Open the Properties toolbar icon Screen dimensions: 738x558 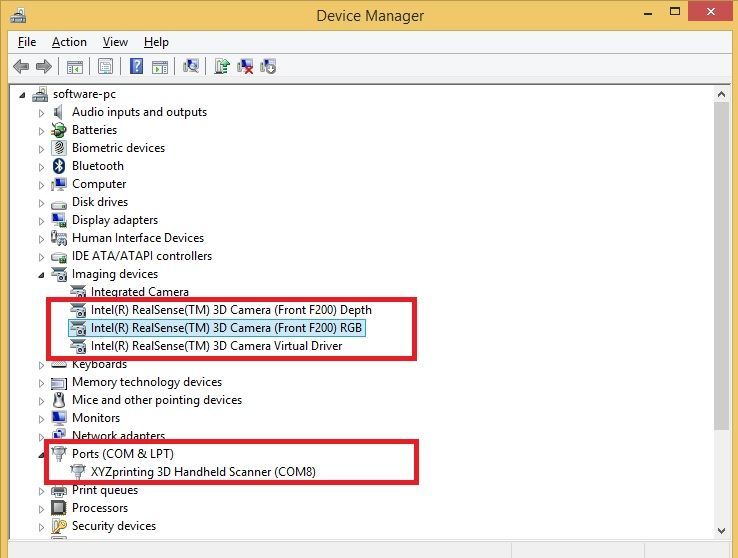[105, 66]
